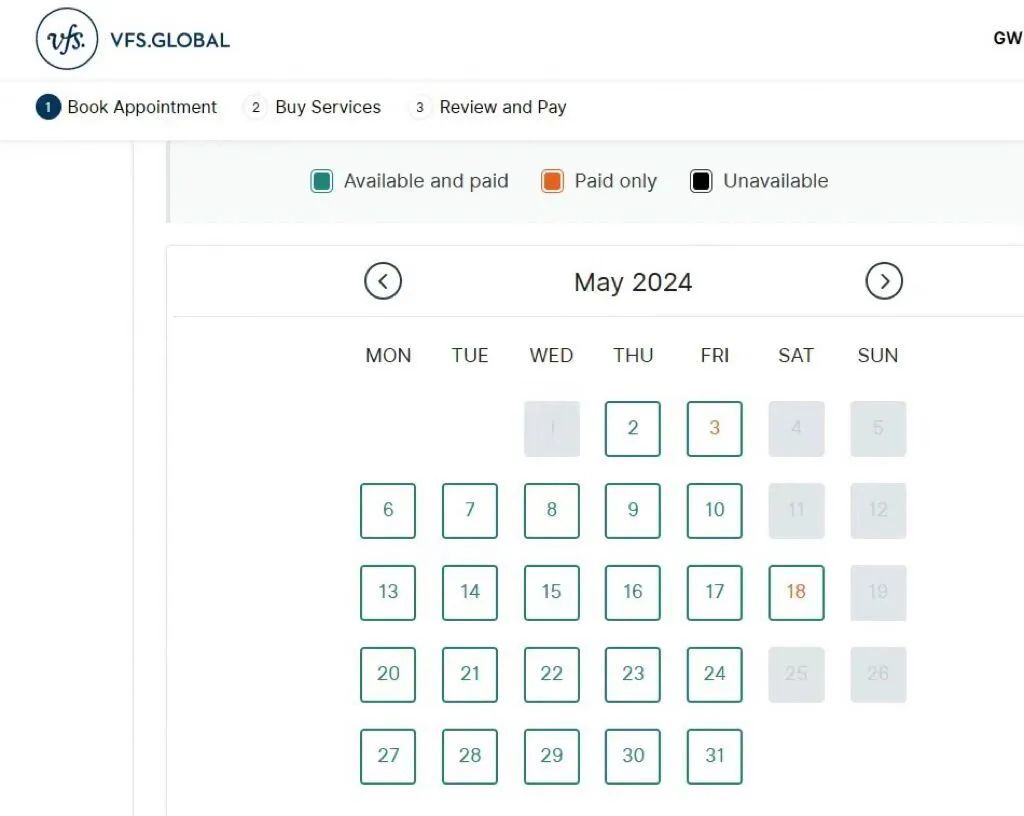Choose May 15 appointment date
Viewport: 1024px width, 816px height.
[x=551, y=592]
